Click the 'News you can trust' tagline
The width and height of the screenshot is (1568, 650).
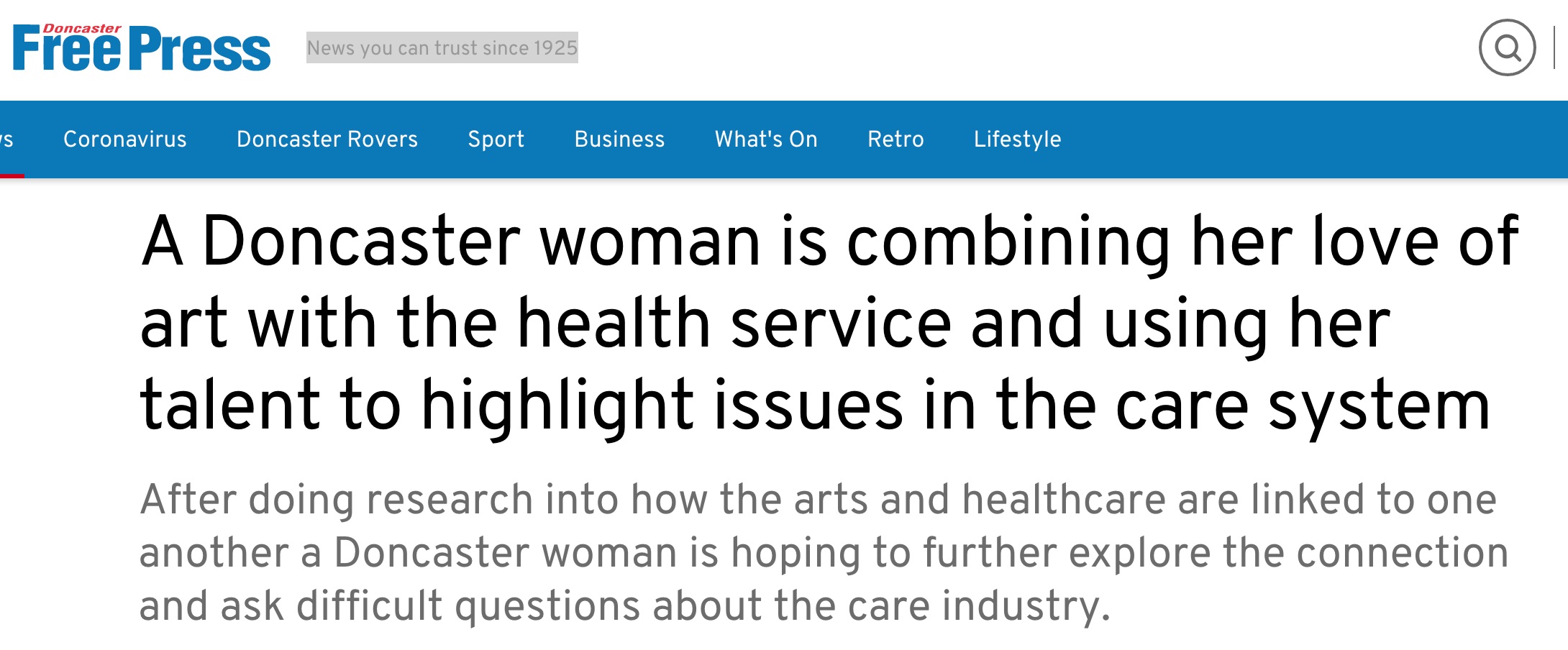point(442,48)
